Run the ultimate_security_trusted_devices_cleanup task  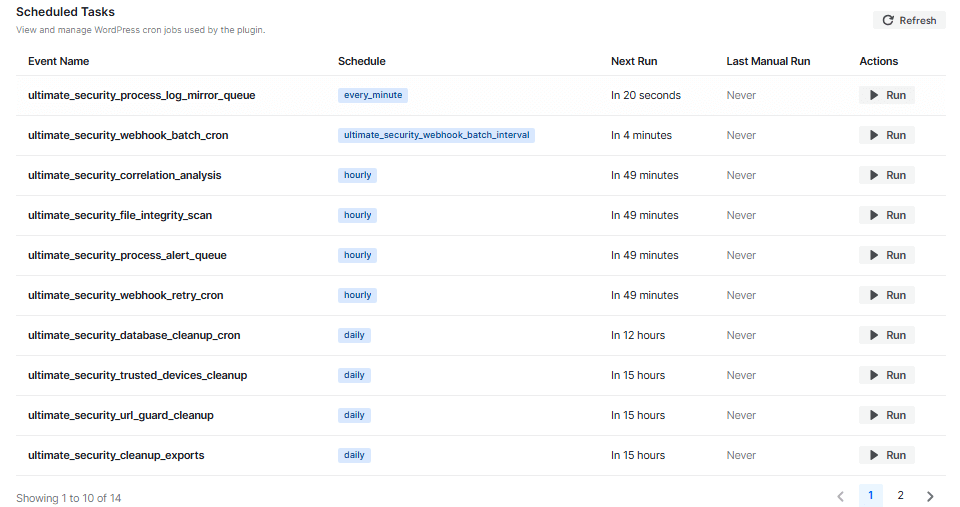coord(886,375)
